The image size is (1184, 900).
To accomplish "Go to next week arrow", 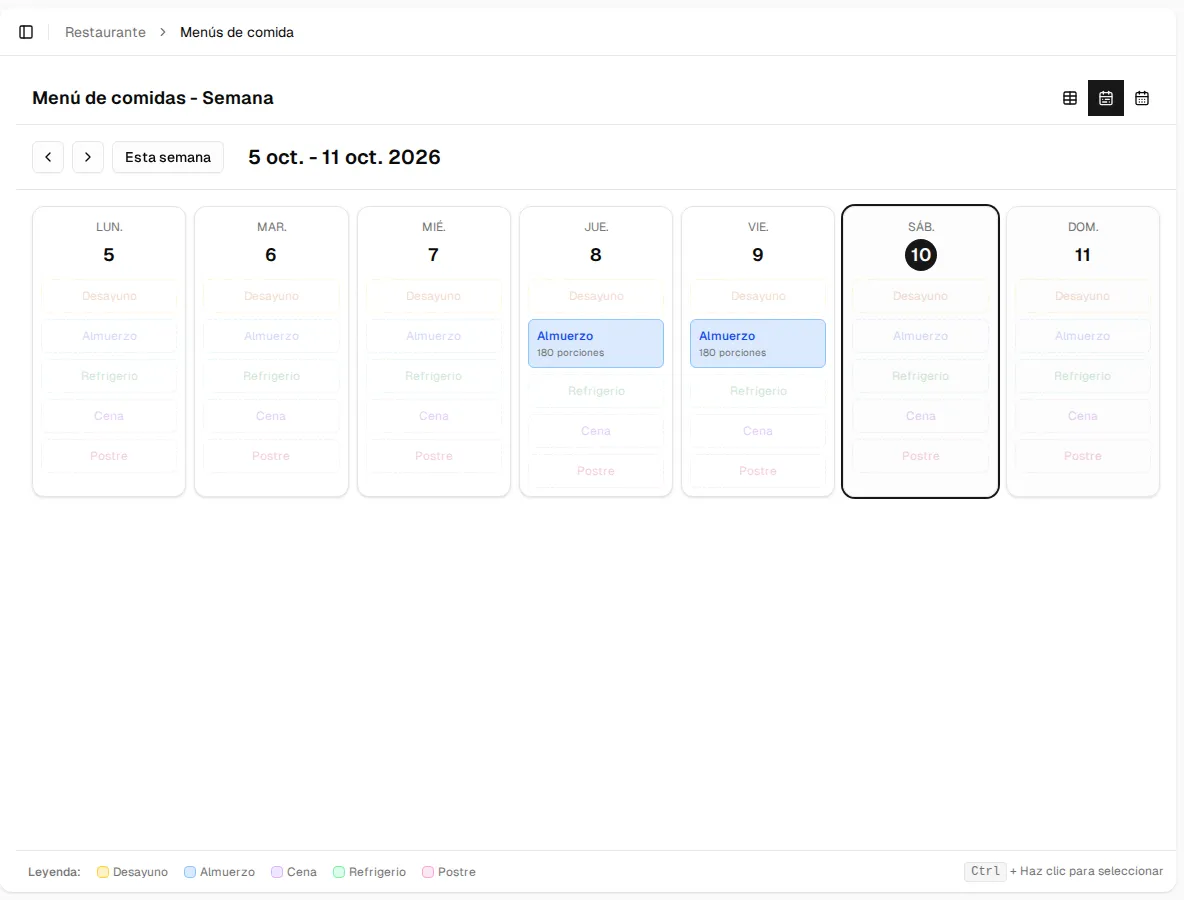I will click(88, 157).
